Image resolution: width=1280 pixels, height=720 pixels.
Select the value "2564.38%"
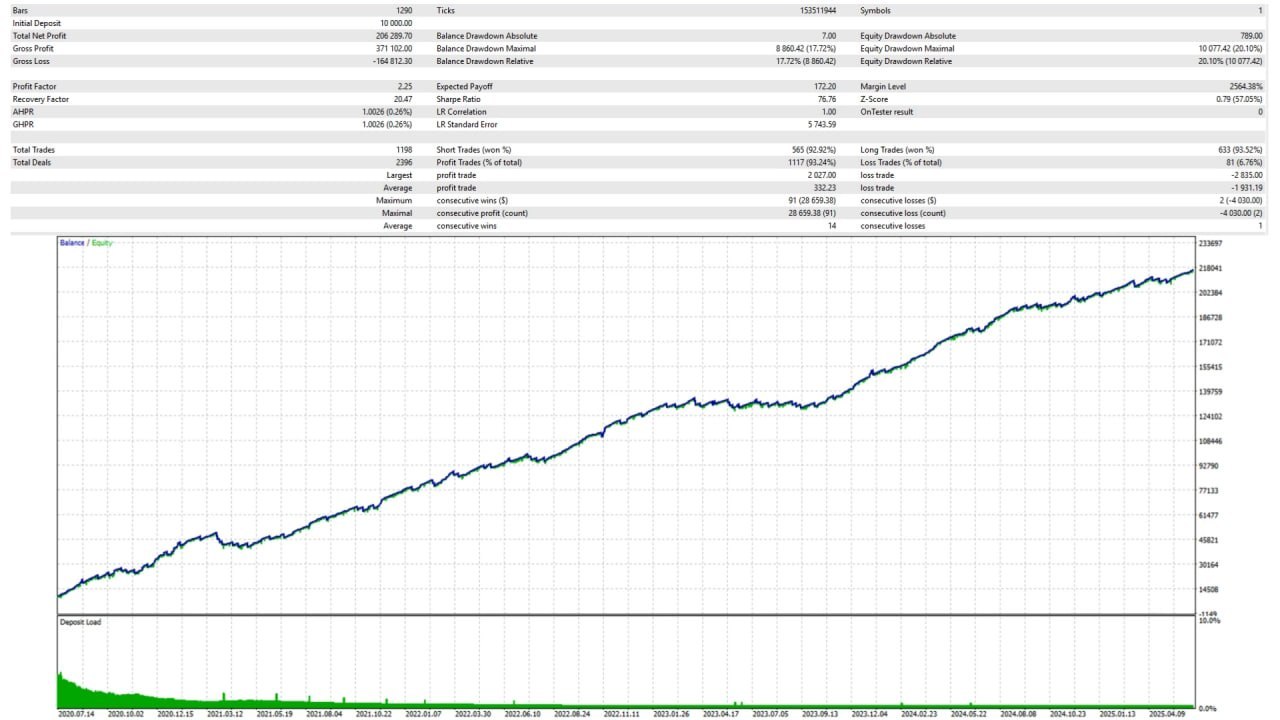pos(1247,87)
